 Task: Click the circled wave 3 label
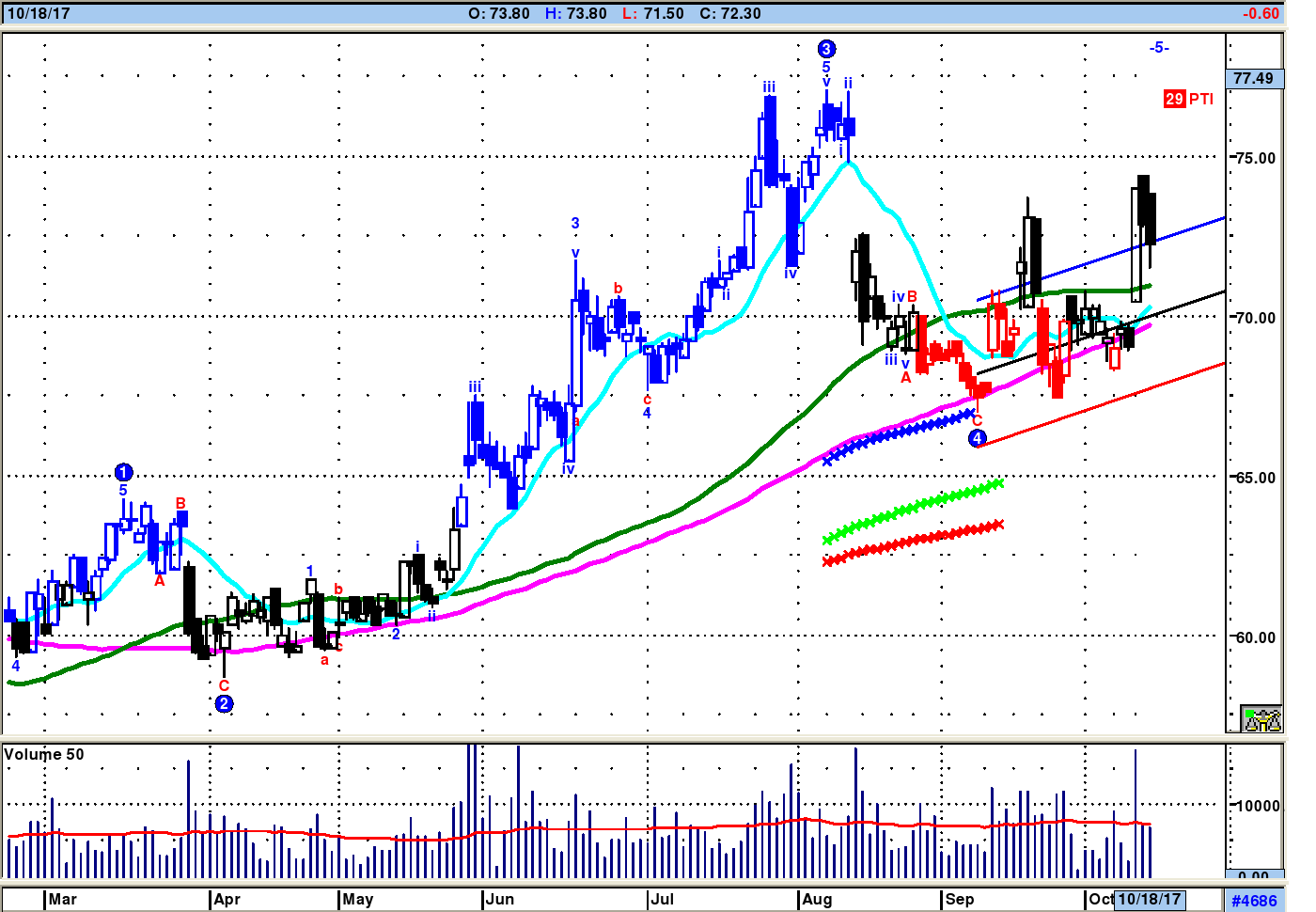(x=826, y=49)
